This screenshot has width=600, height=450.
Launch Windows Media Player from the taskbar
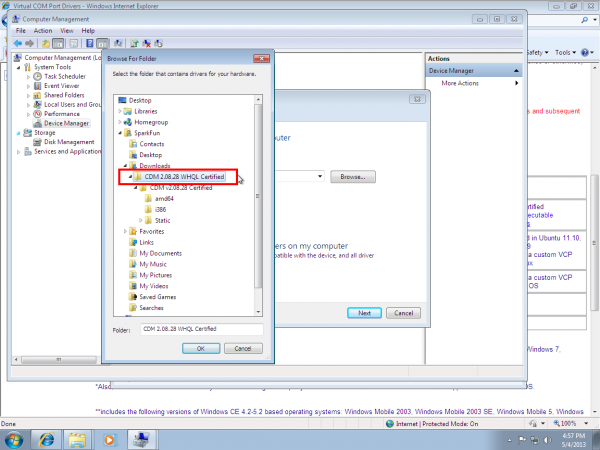coord(109,440)
